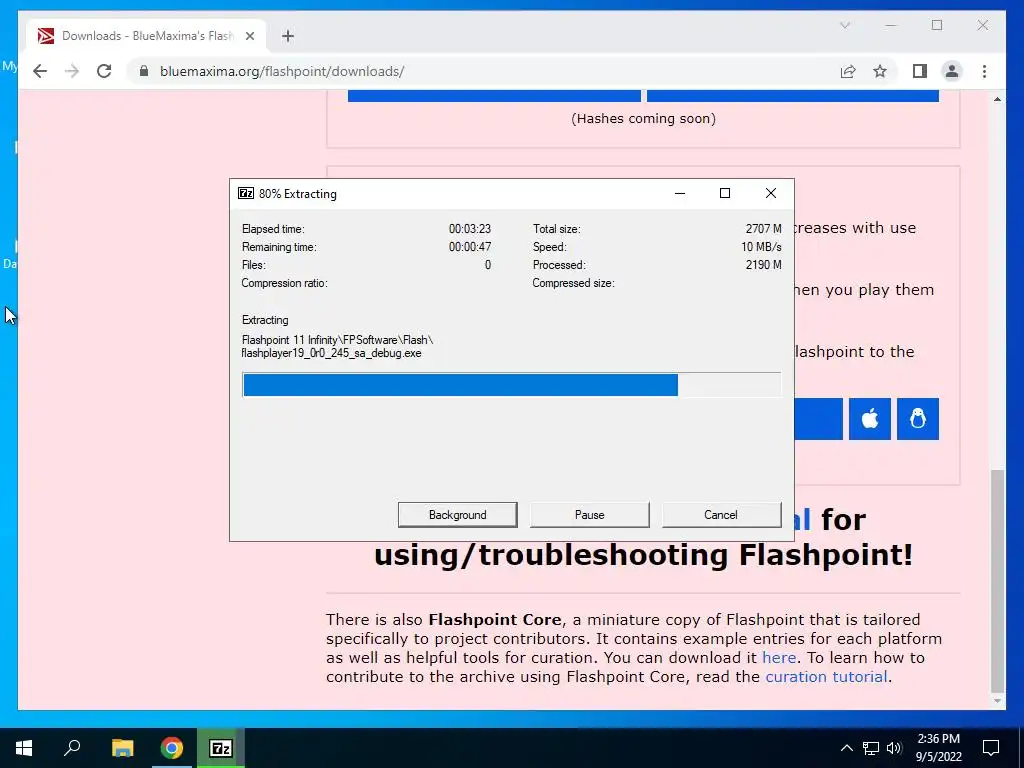Open Chrome side panel
Screen dimensions: 1024x768
tap(920, 71)
